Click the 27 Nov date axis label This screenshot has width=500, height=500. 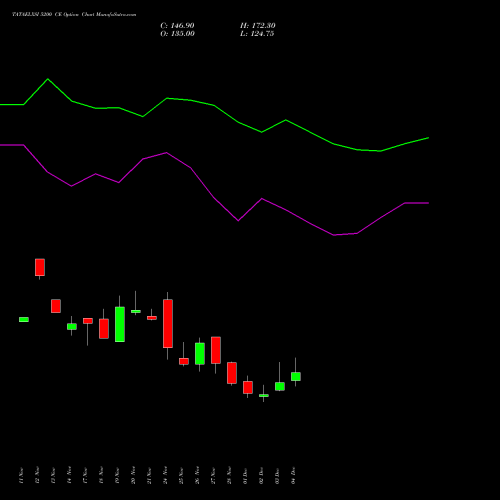[x=213, y=476]
